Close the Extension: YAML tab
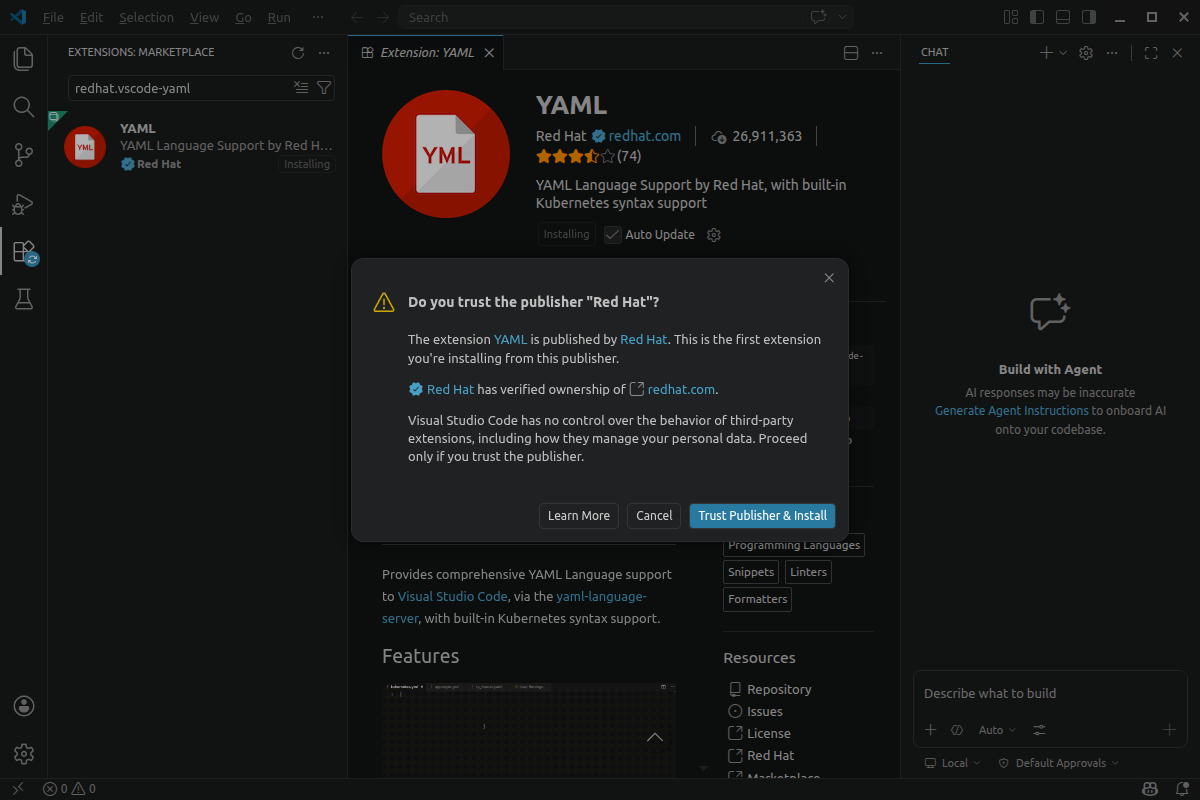 tap(489, 53)
